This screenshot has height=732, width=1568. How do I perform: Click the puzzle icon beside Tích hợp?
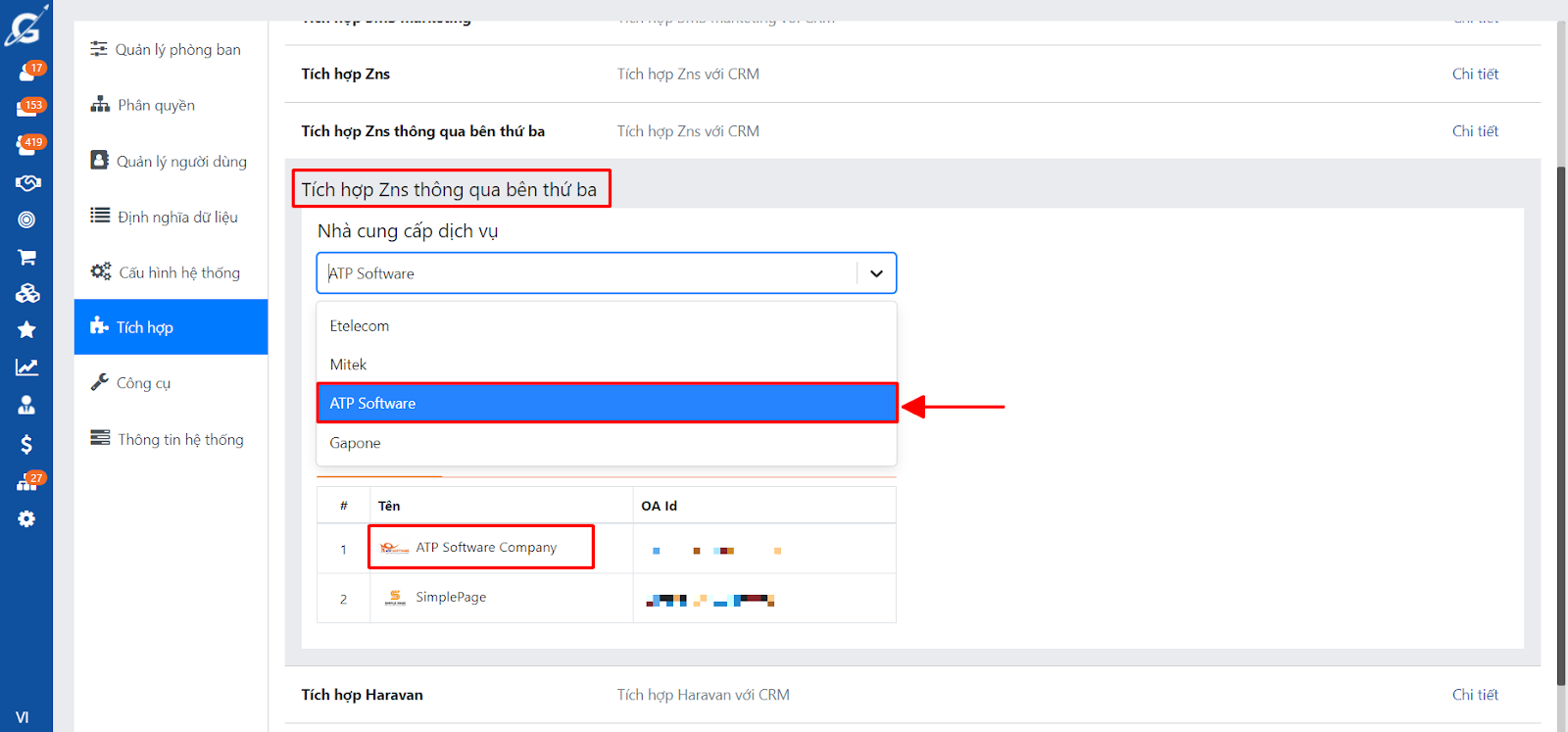pyautogui.click(x=99, y=325)
